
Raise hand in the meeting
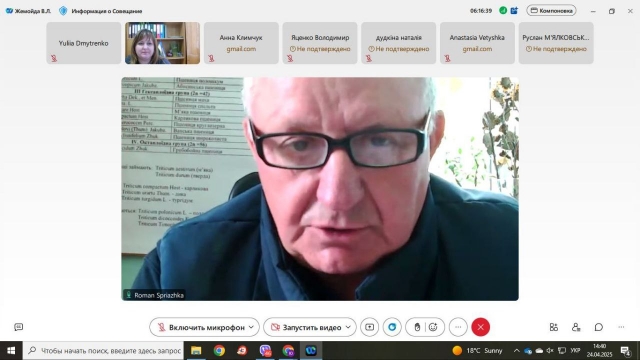(417, 327)
